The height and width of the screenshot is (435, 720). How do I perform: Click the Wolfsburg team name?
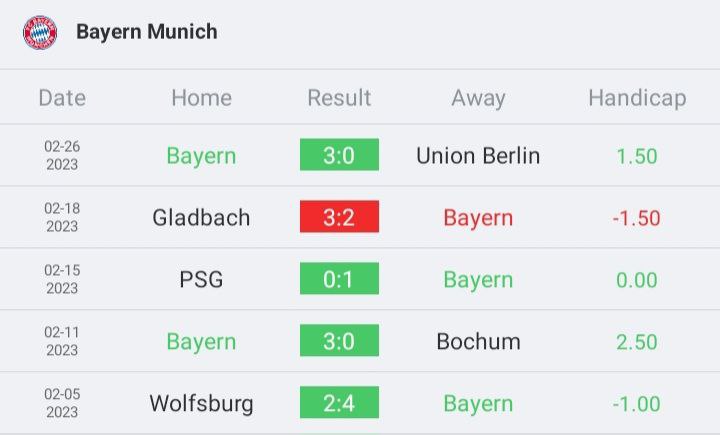point(201,404)
